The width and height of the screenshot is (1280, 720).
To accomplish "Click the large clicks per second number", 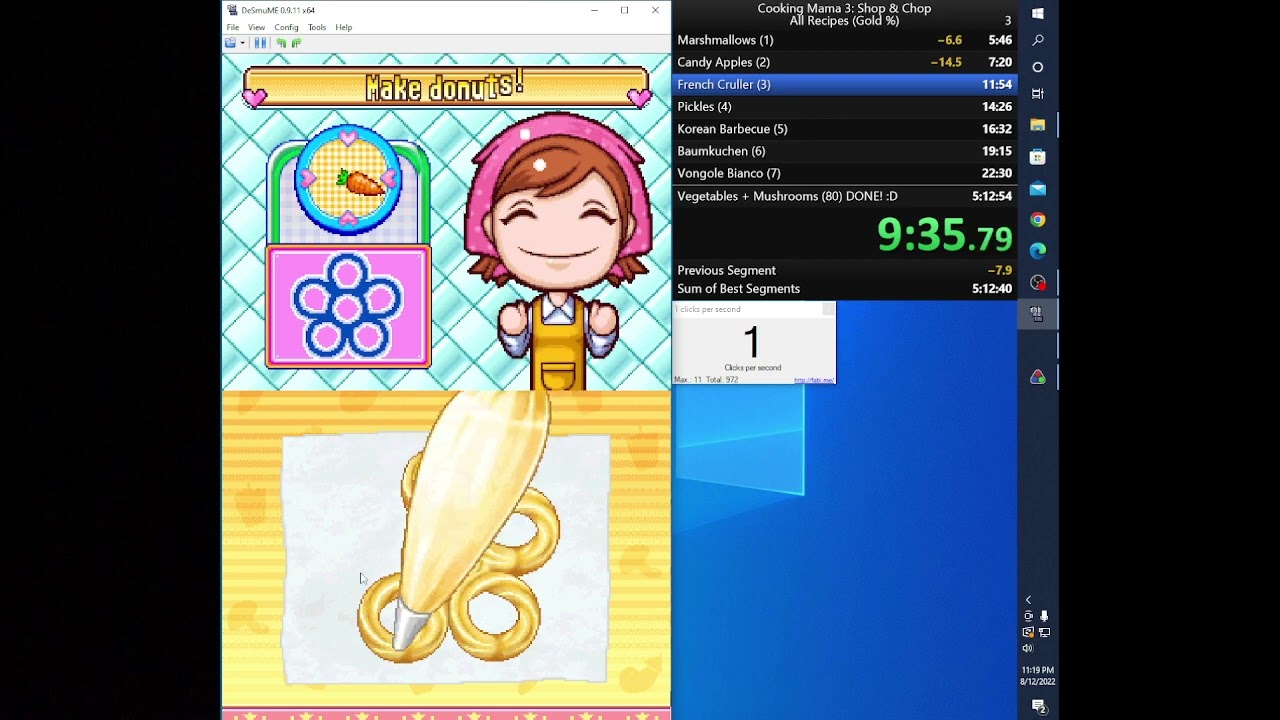I will point(752,343).
